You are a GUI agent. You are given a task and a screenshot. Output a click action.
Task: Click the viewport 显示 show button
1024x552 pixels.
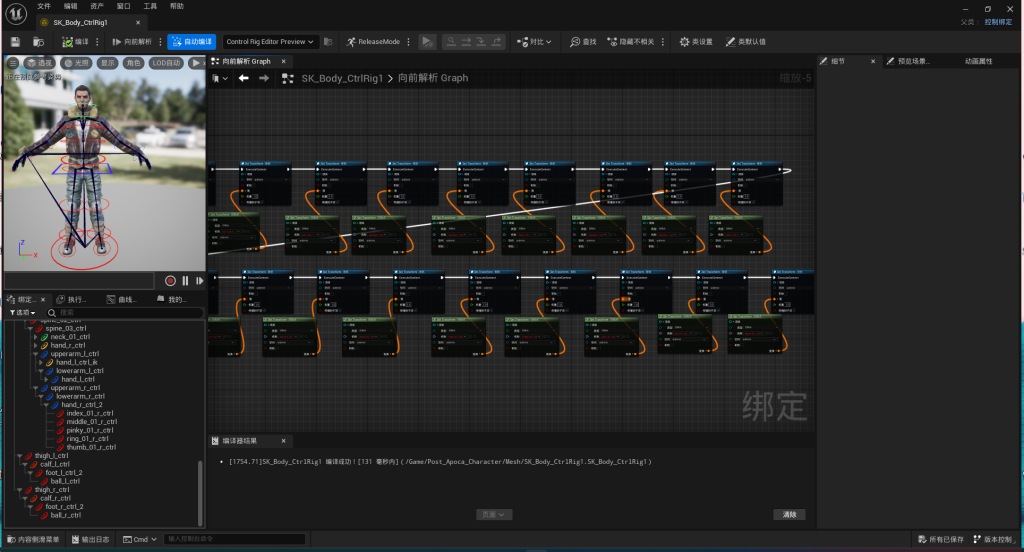pyautogui.click(x=108, y=63)
